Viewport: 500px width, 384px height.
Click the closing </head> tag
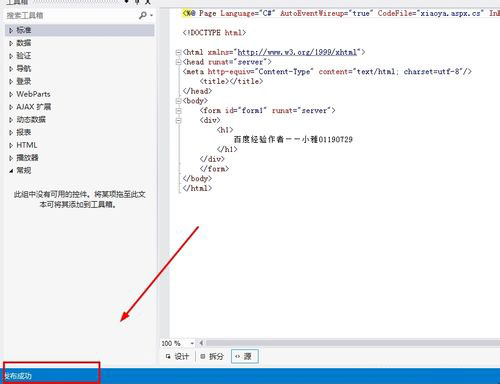(x=197, y=91)
